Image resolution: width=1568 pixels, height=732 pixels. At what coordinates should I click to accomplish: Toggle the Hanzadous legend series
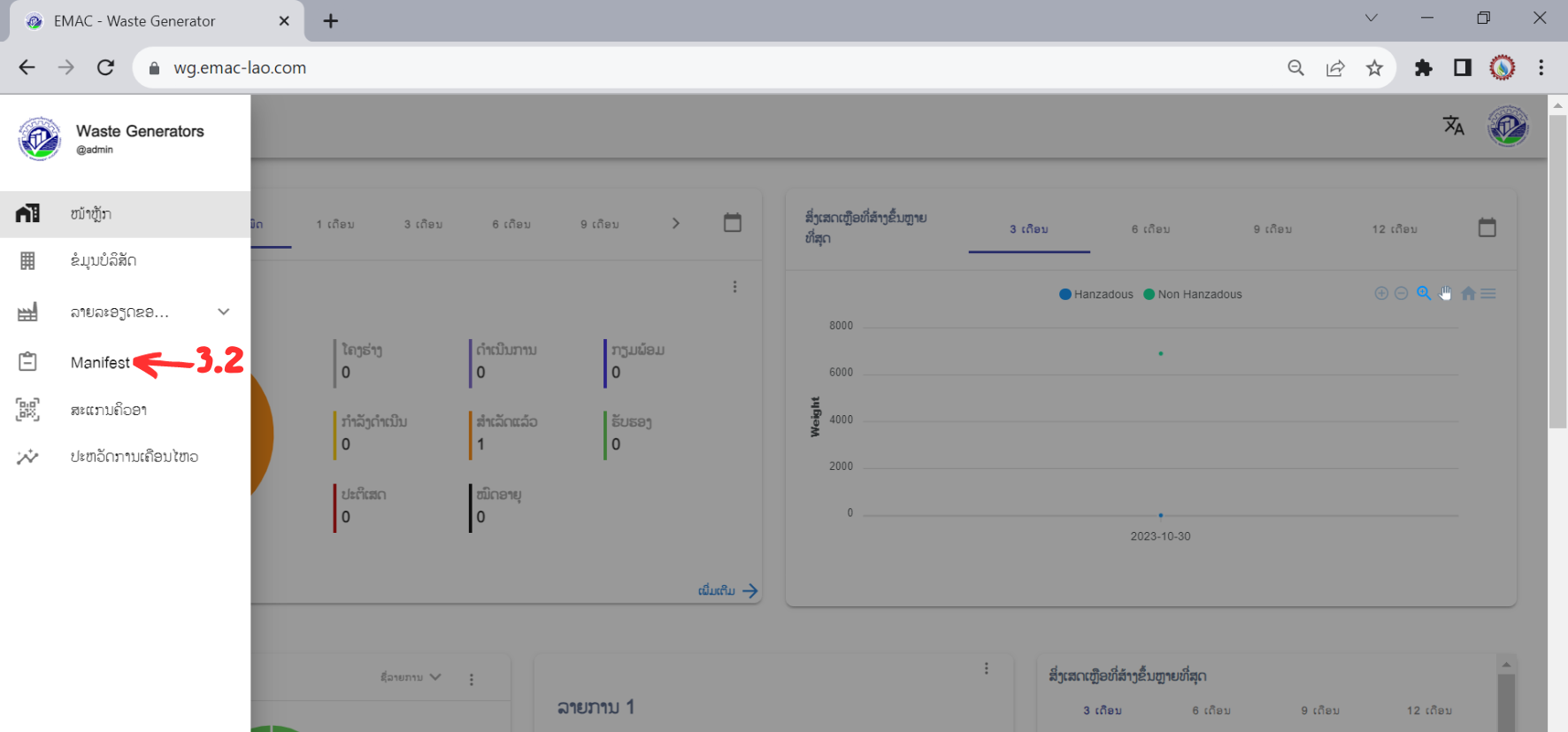pos(1096,295)
